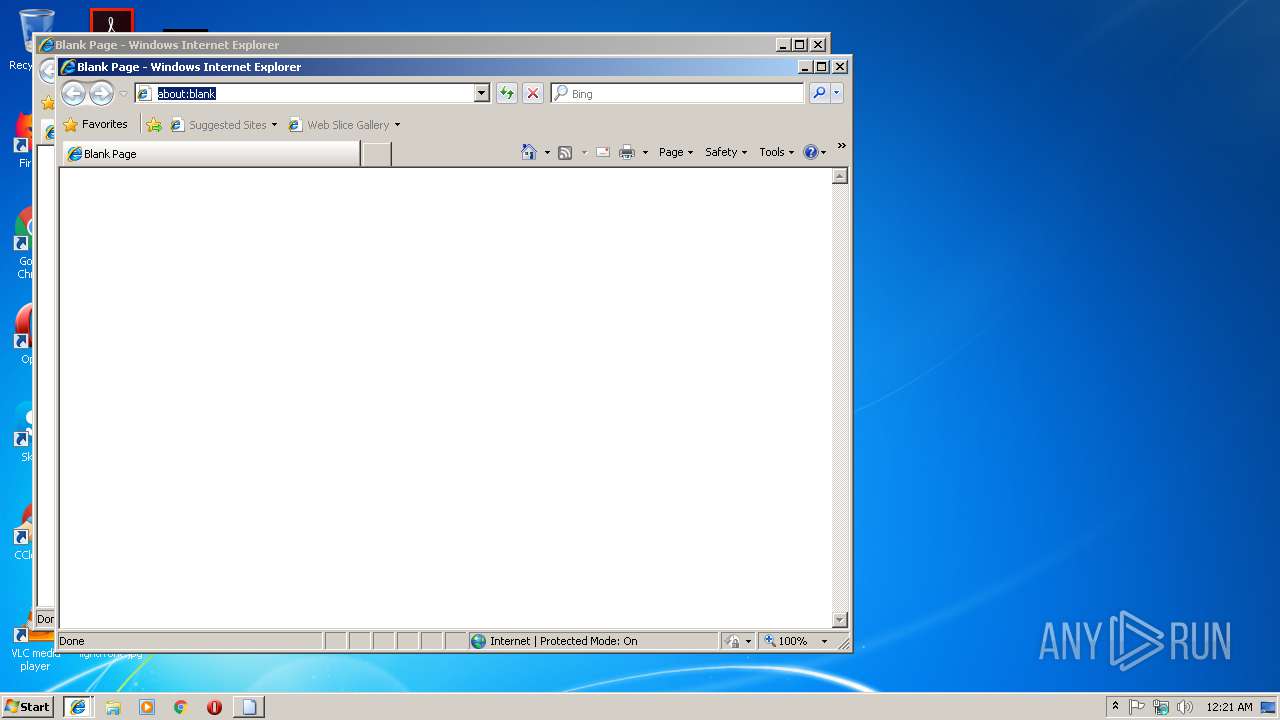Click the security lock icon in status bar
The width and height of the screenshot is (1280, 720).
coord(733,641)
